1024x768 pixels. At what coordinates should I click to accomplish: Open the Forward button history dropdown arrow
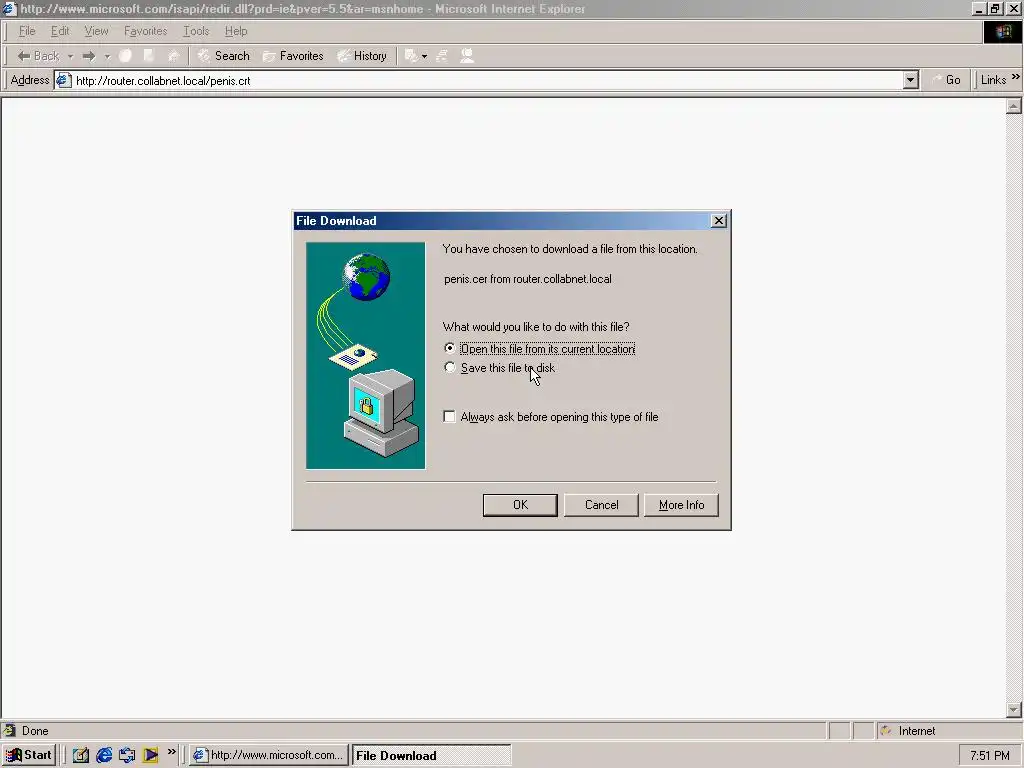(107, 56)
